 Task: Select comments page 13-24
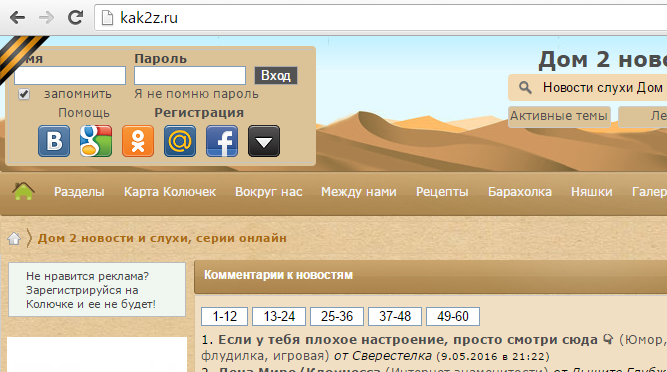tap(279, 316)
